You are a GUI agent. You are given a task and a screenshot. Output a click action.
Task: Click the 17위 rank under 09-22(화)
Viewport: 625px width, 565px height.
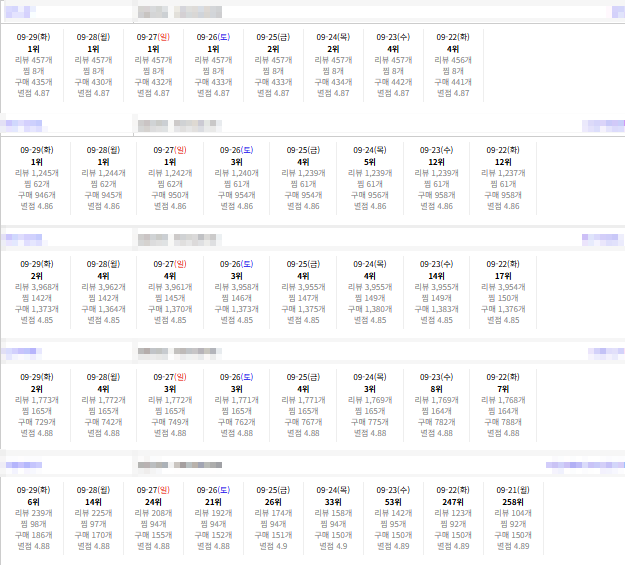[503, 276]
